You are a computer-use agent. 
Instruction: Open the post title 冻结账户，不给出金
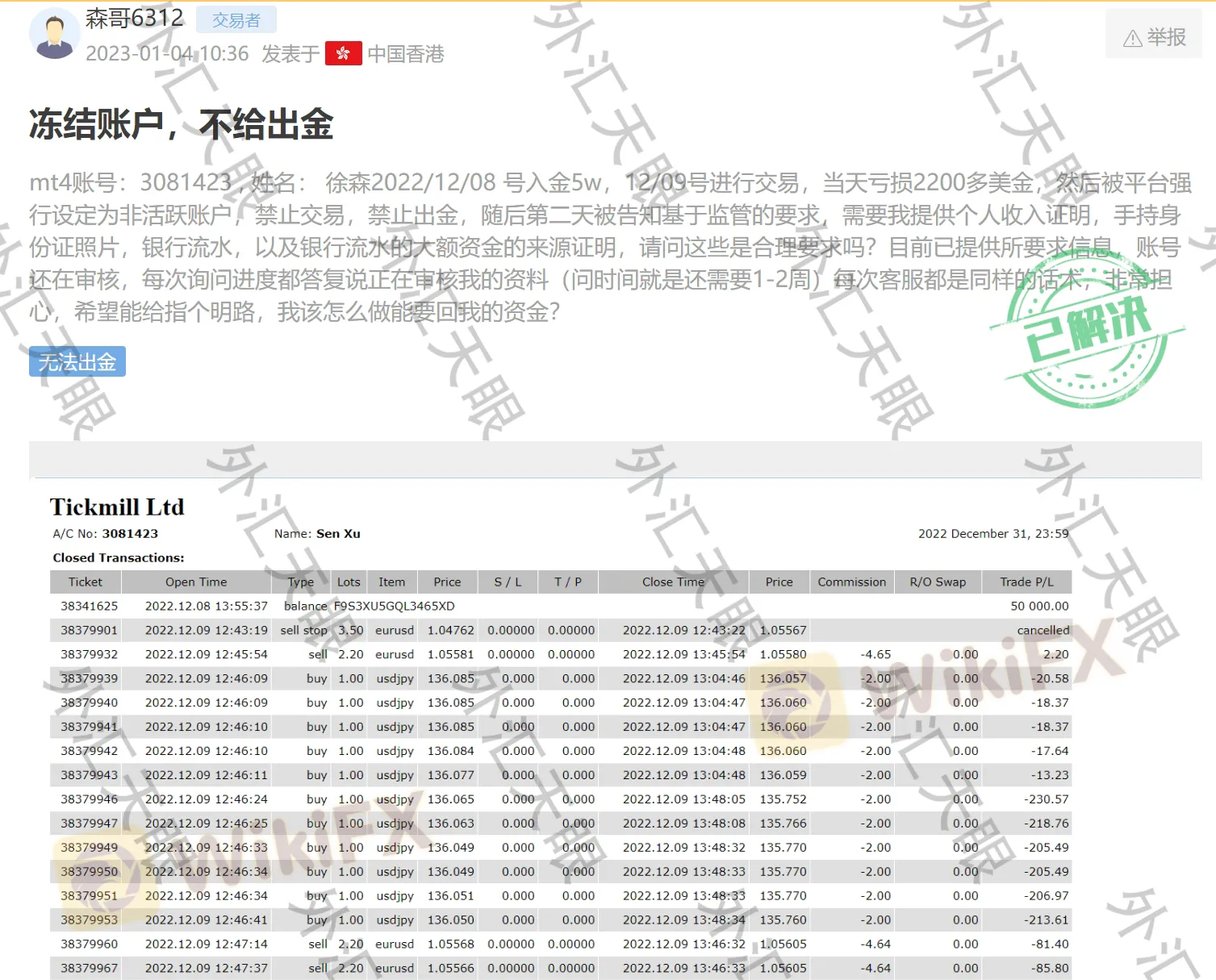click(x=182, y=125)
